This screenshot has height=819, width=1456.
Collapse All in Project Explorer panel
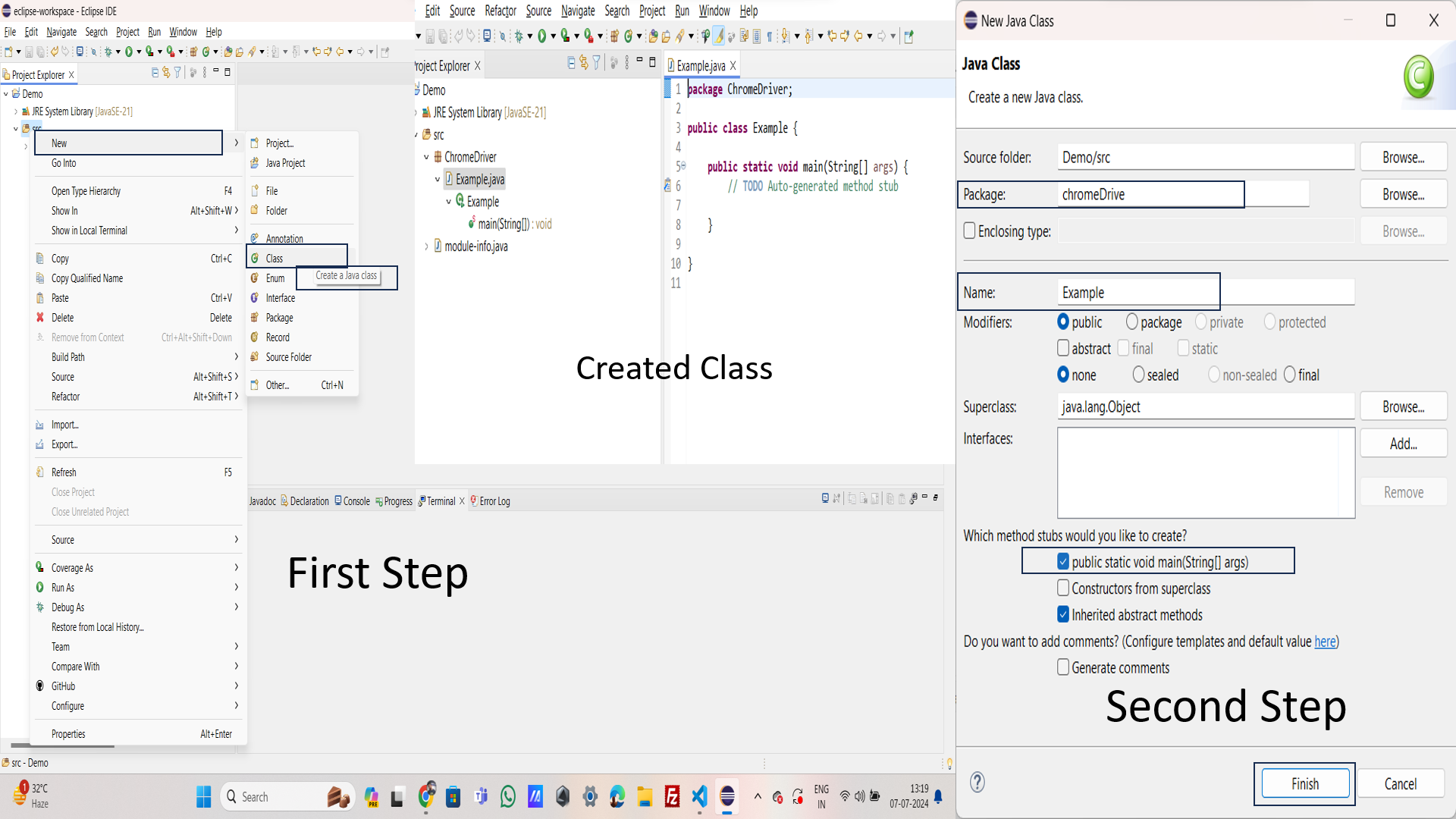pyautogui.click(x=154, y=72)
